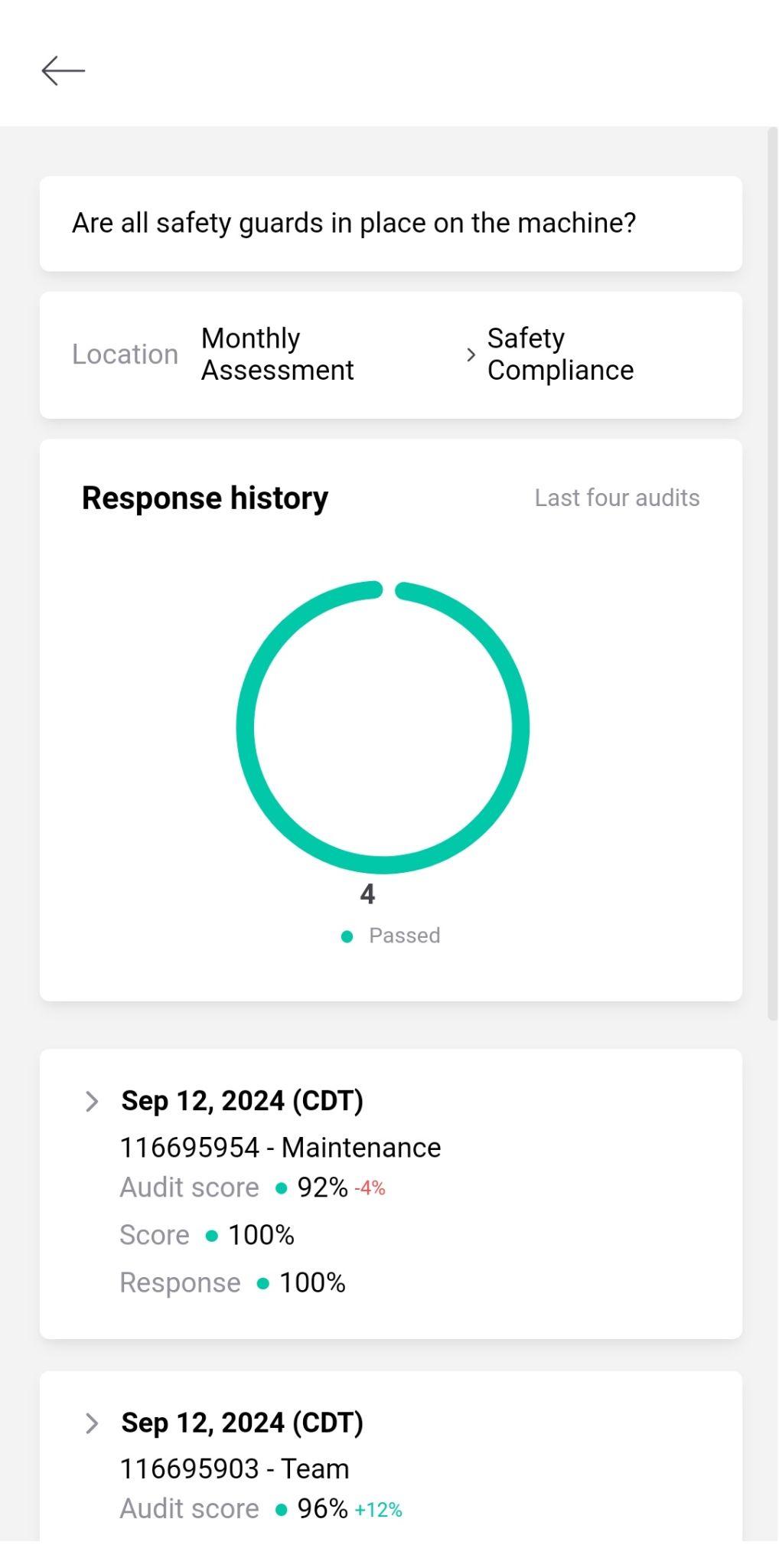Tap the back arrow icon
779x1568 pixels.
click(x=63, y=70)
